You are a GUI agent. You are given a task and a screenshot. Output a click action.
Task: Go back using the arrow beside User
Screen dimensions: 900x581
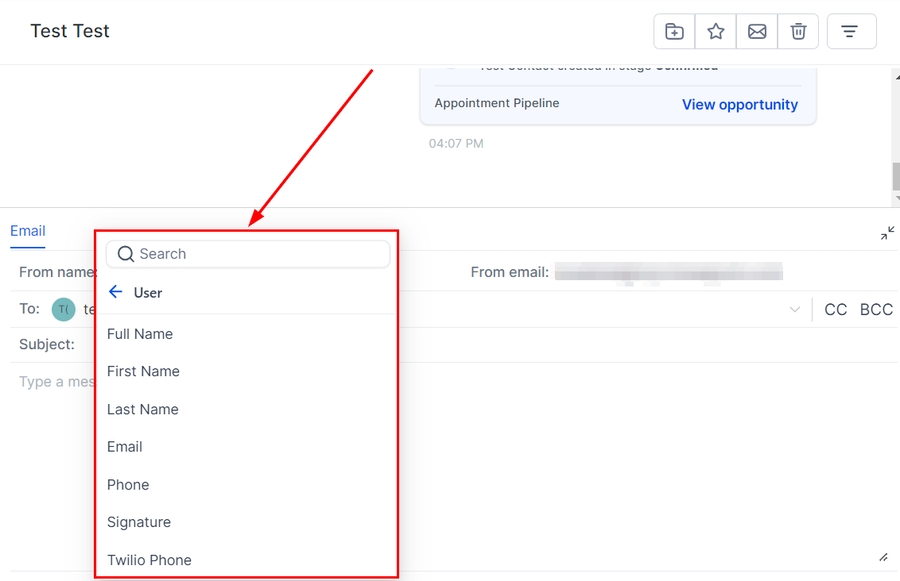tap(116, 292)
